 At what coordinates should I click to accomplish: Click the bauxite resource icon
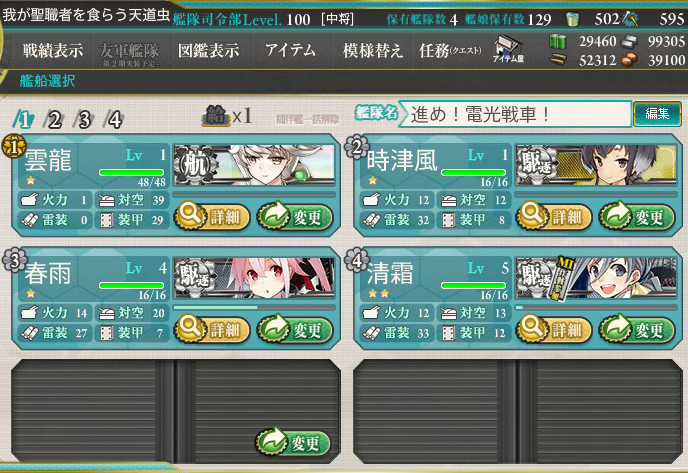coord(630,60)
